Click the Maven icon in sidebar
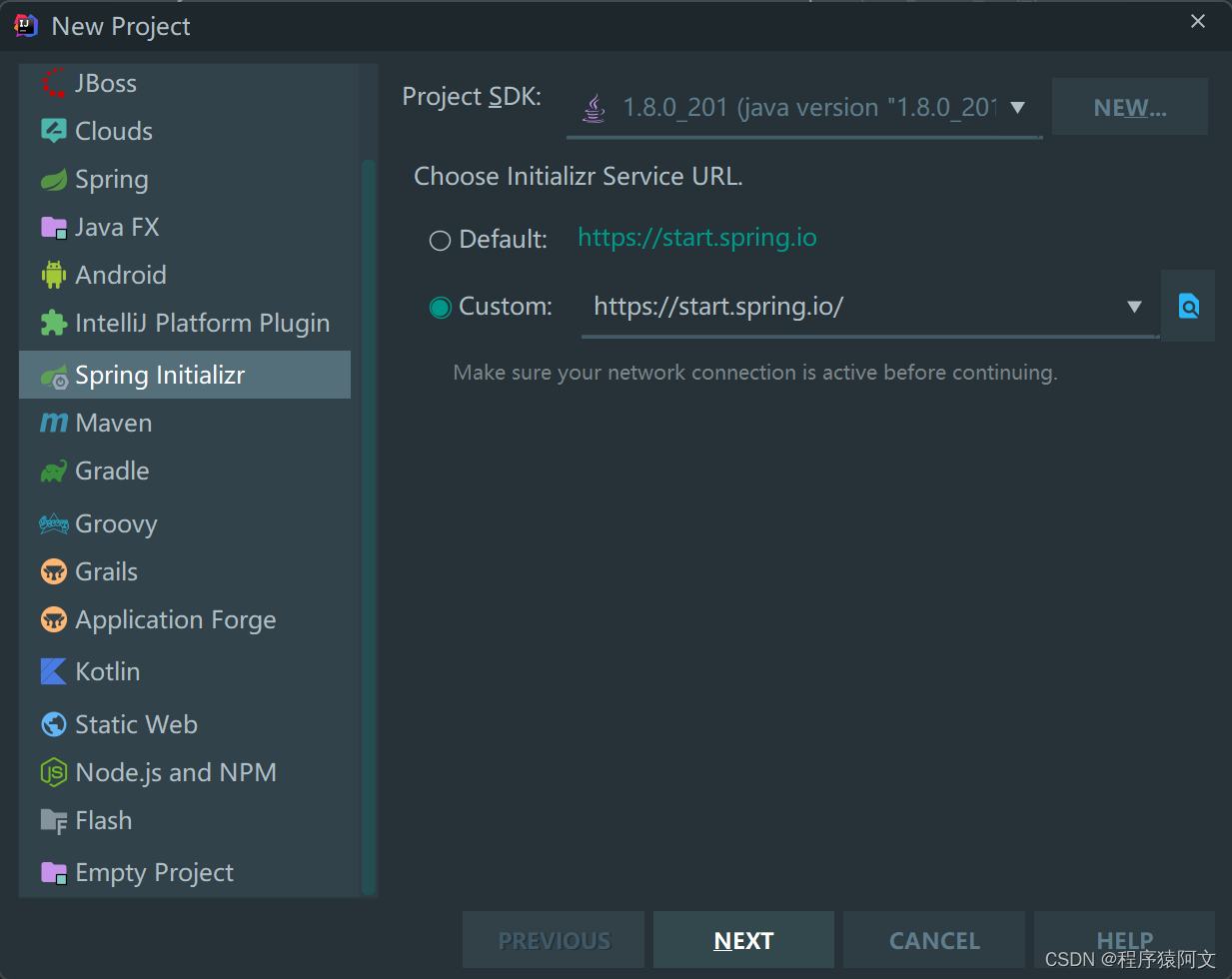The height and width of the screenshot is (979, 1232). pyautogui.click(x=53, y=423)
